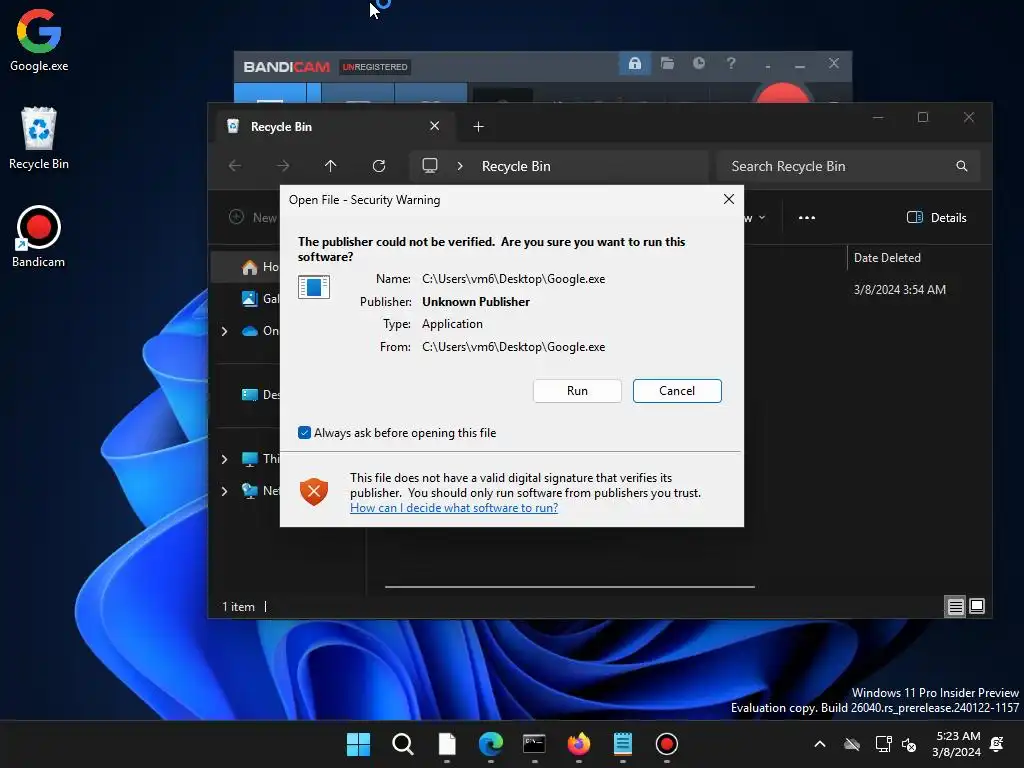Go up one folder level
The width and height of the screenshot is (1024, 768).
[x=330, y=166]
